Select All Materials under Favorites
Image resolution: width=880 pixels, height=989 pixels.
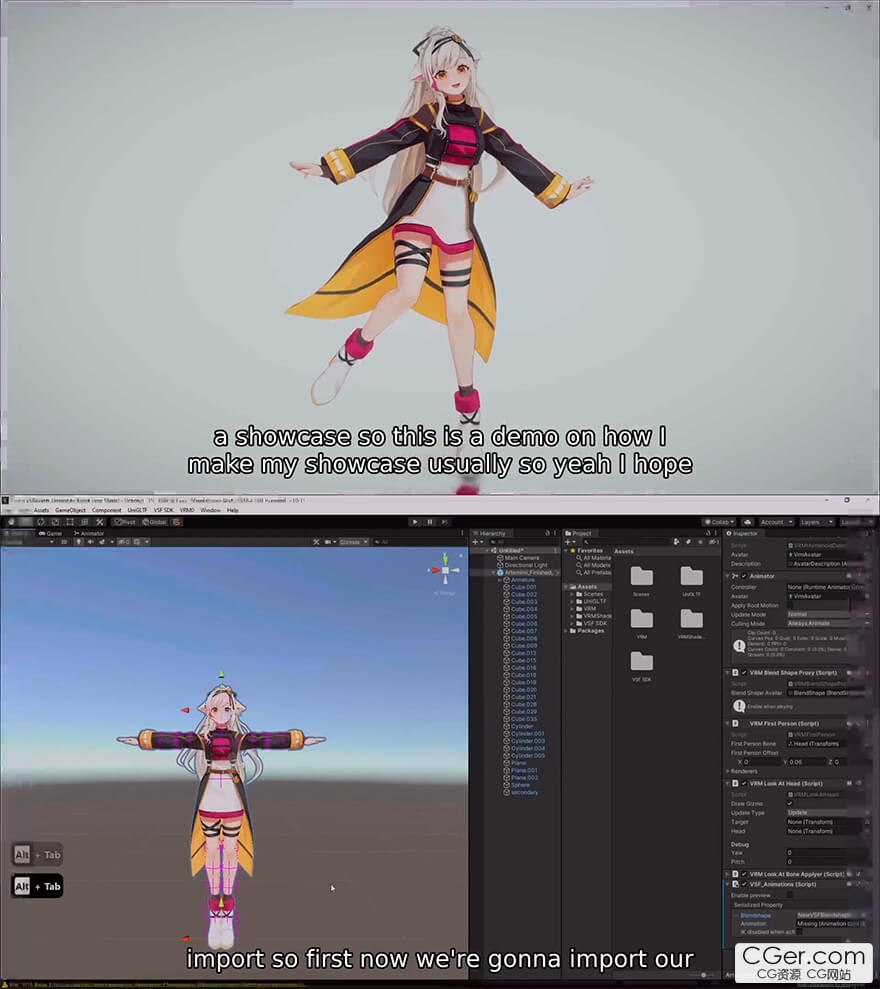[x=594, y=558]
